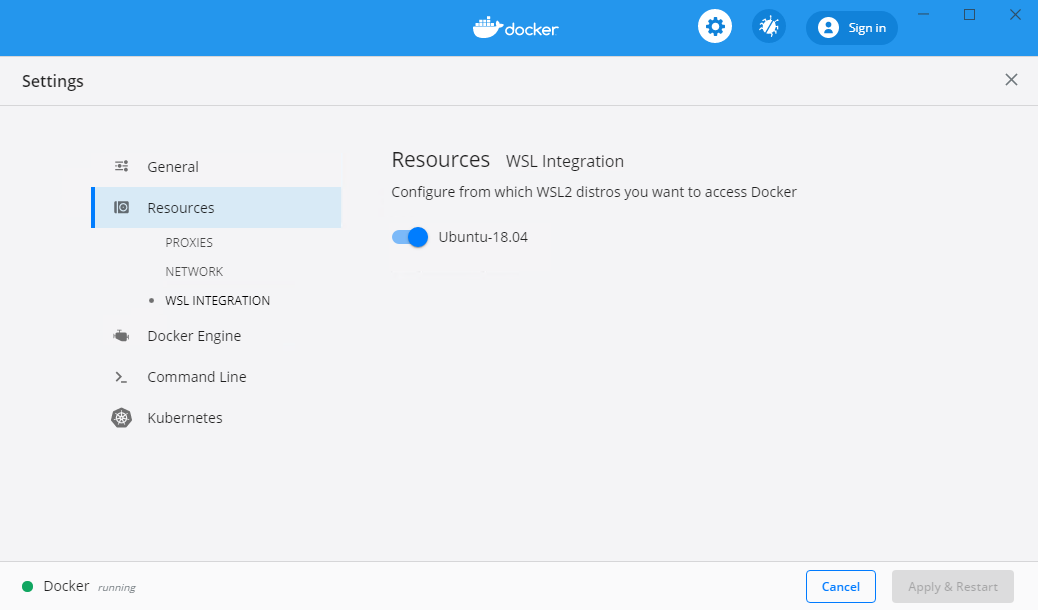Click the green Docker running status dot
Viewport: 1038px width, 613px height.
point(26,586)
